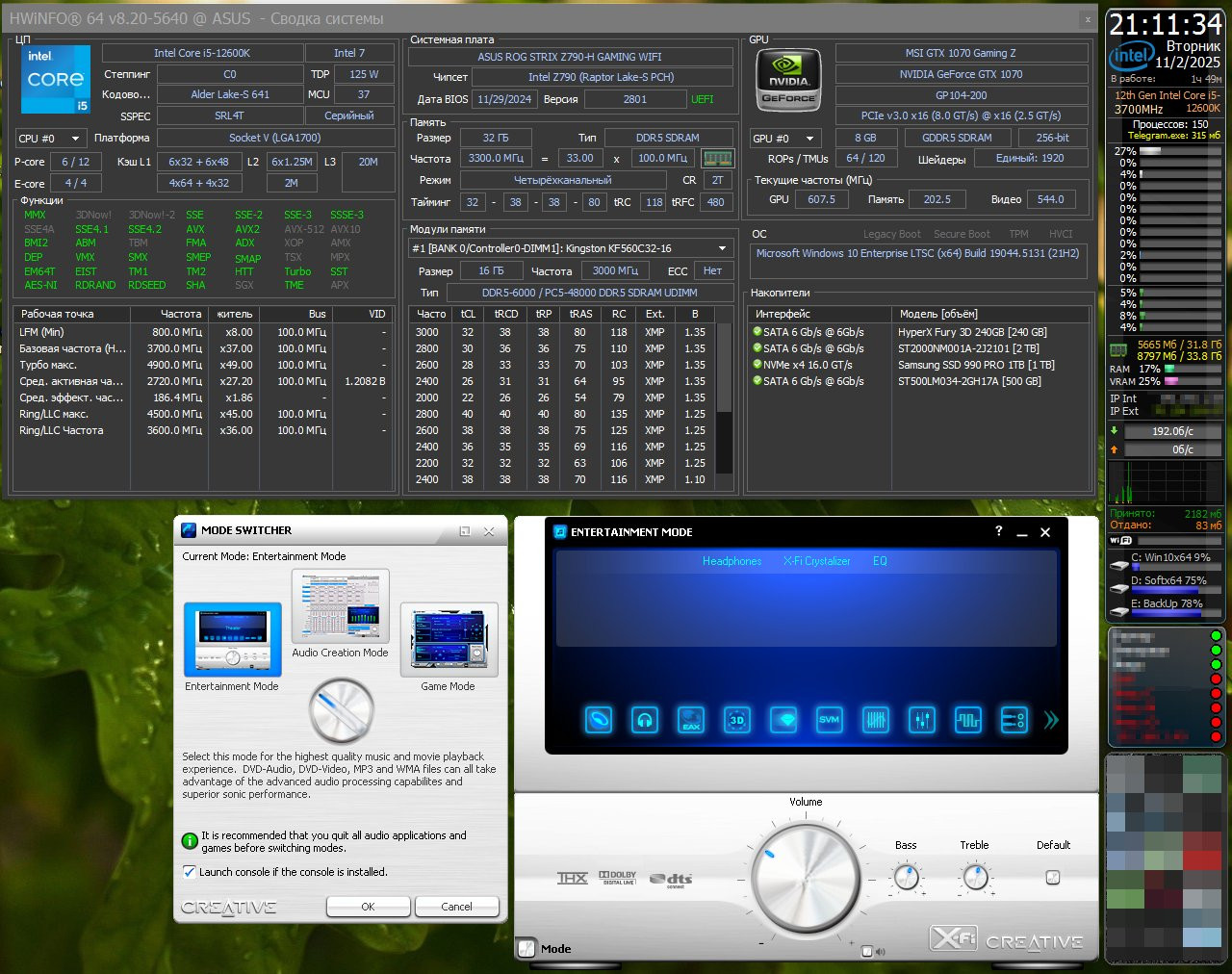Screen dimensions: 1232x974
Task: Click the Dolby Digital Live logo
Action: 618,877
